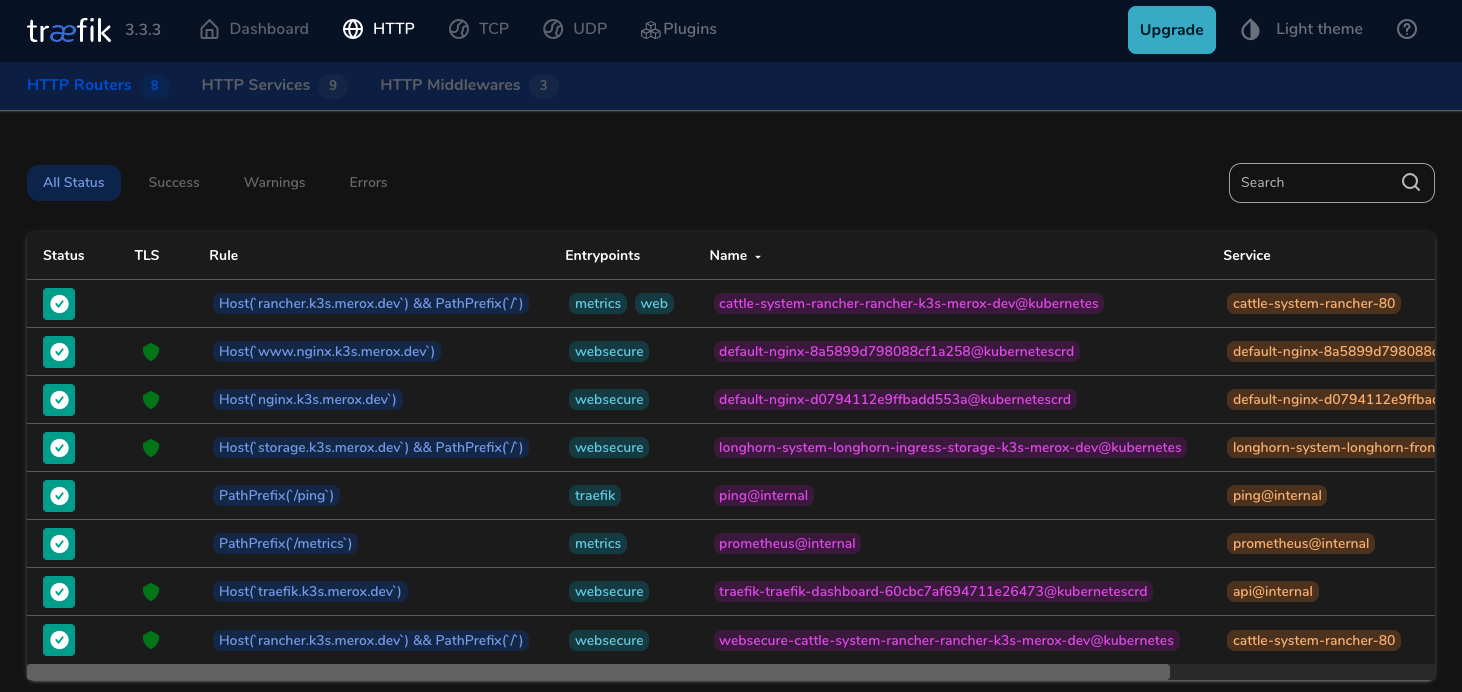1462x692 pixels.
Task: Click status check icon for prometheus@internal row
Action: click(x=59, y=543)
